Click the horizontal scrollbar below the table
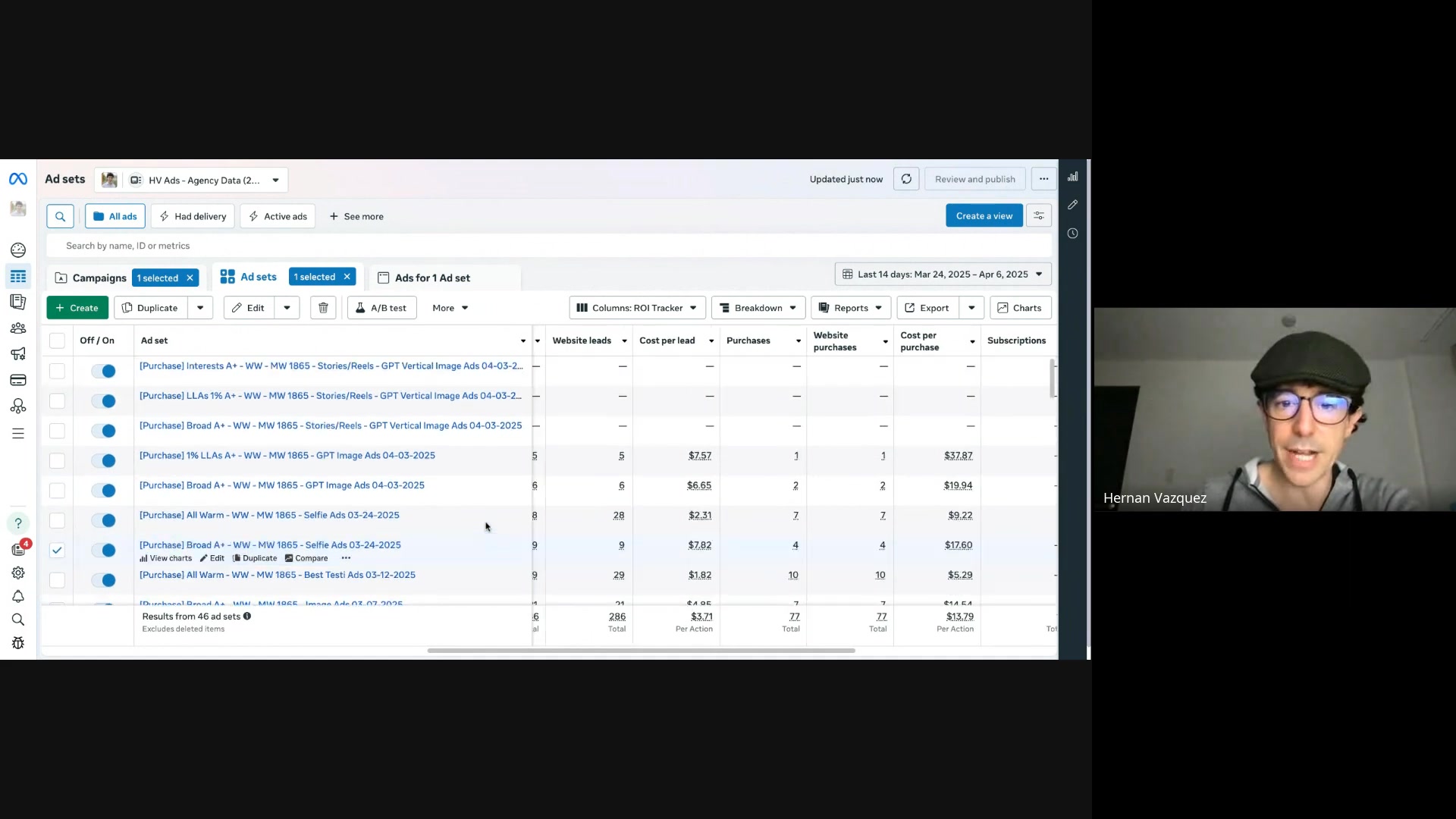1456x819 pixels. pyautogui.click(x=641, y=651)
